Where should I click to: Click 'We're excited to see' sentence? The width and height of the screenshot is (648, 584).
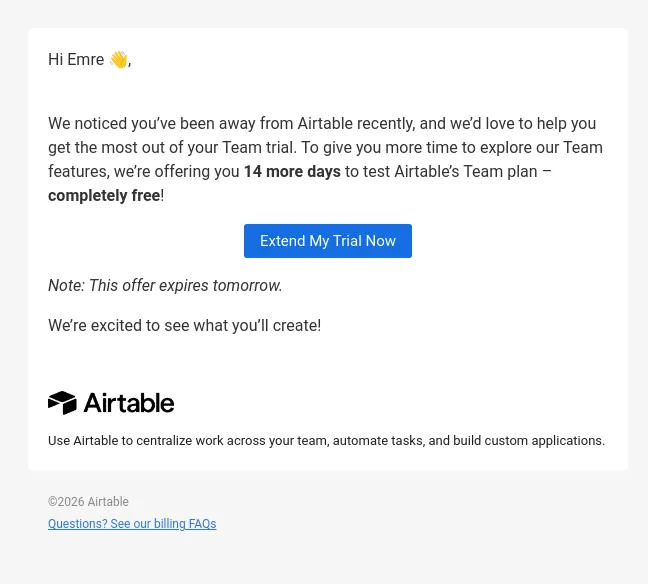tap(184, 326)
